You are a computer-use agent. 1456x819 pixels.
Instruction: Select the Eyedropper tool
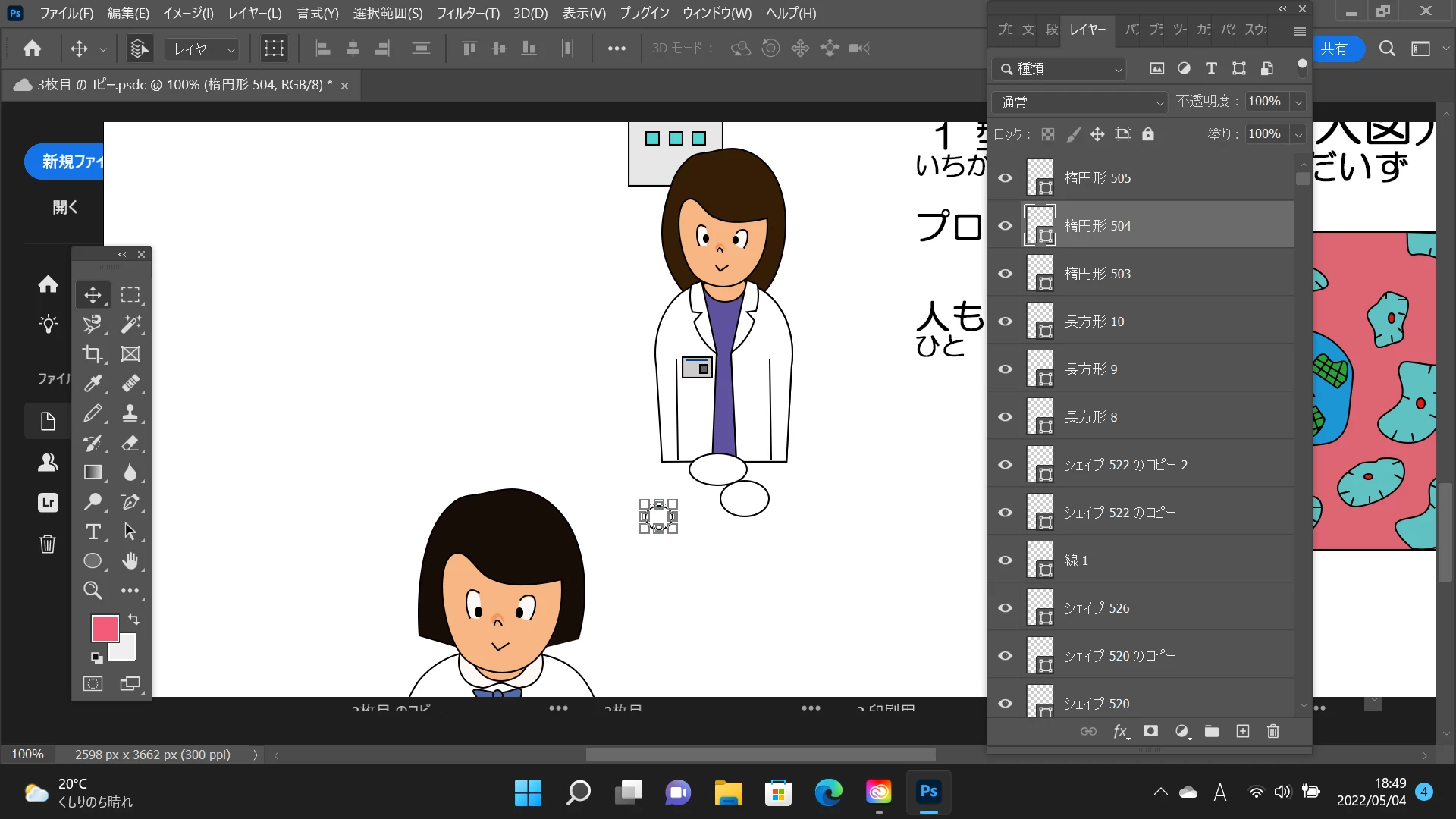(93, 384)
